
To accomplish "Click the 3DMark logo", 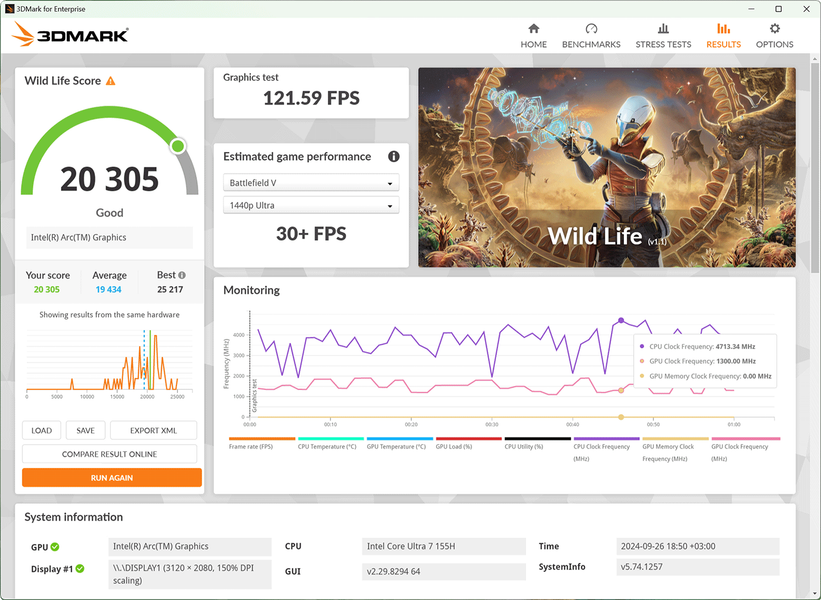I will [x=70, y=34].
